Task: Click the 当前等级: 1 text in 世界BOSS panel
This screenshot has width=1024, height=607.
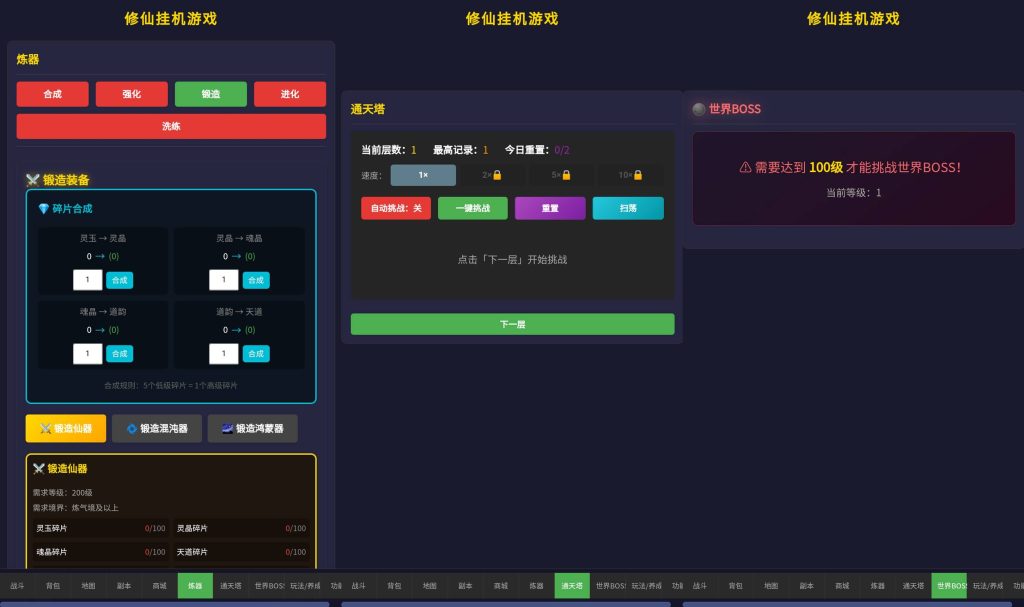Action: coord(854,193)
